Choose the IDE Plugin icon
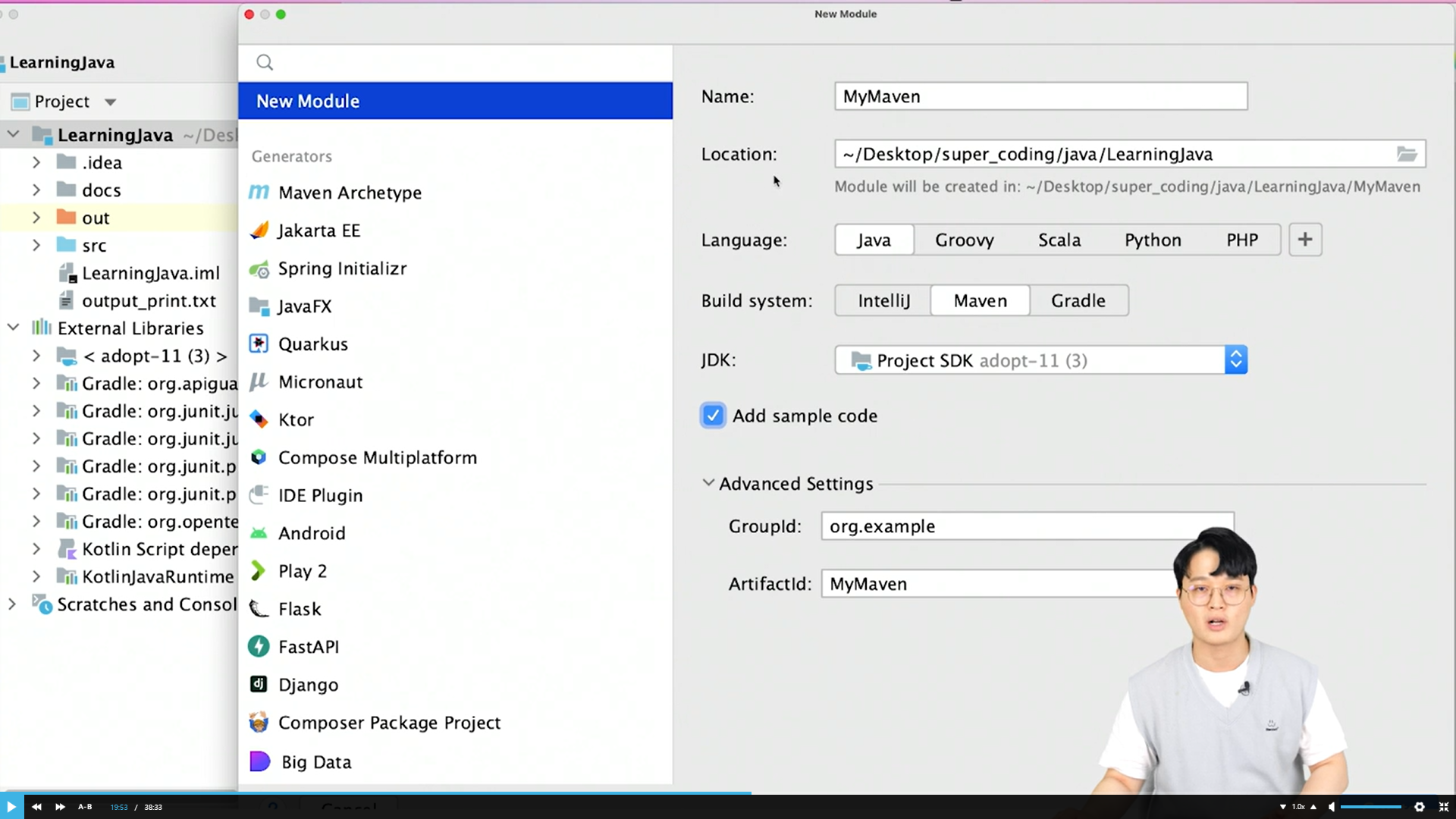Screen dimensions: 1456x819 point(259,495)
